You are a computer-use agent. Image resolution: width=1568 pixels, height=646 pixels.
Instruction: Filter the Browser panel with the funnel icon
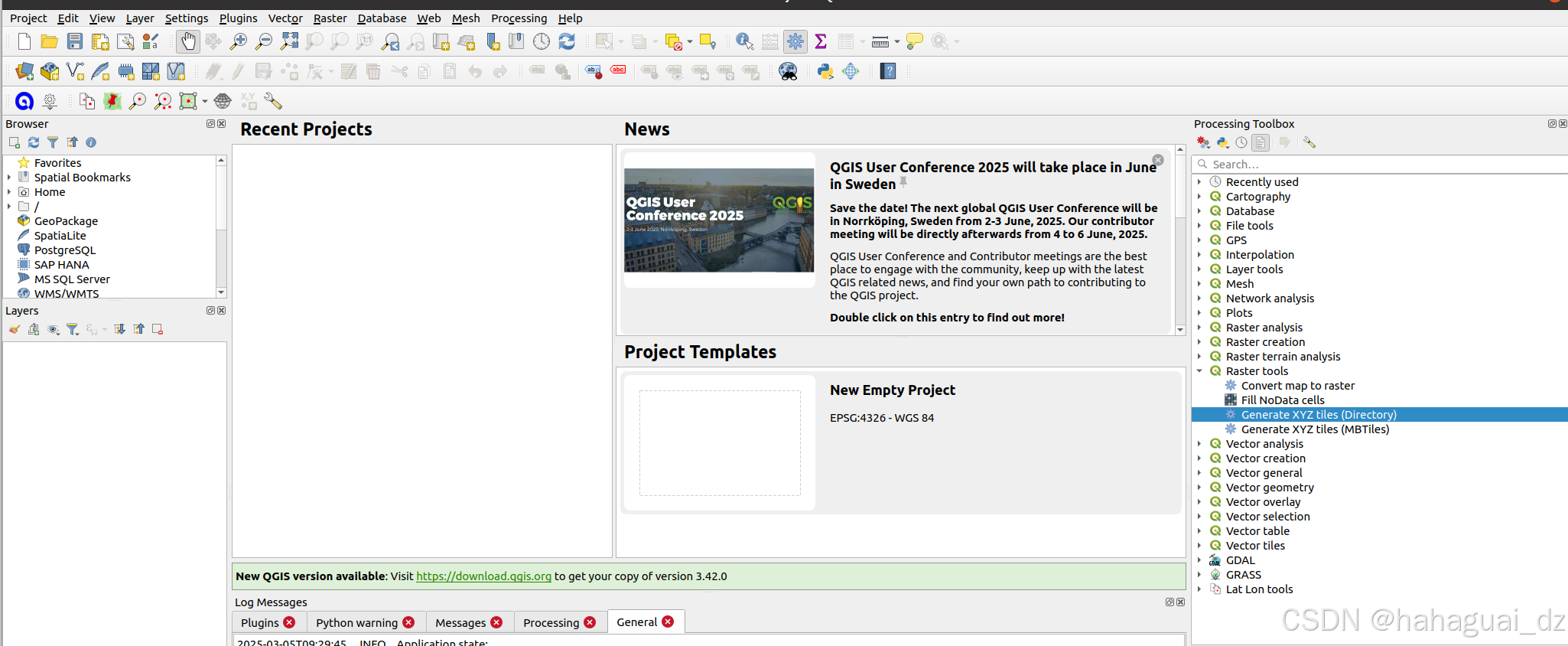pyautogui.click(x=53, y=142)
